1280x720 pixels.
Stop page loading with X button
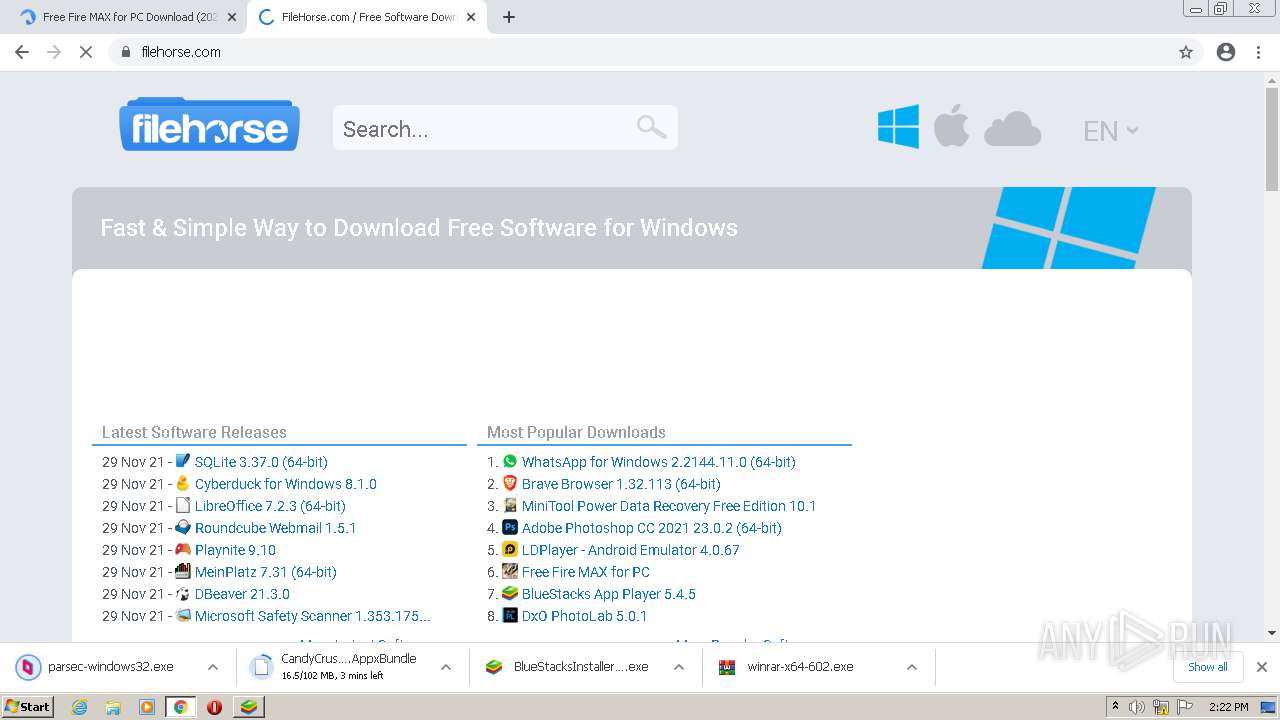(x=86, y=52)
